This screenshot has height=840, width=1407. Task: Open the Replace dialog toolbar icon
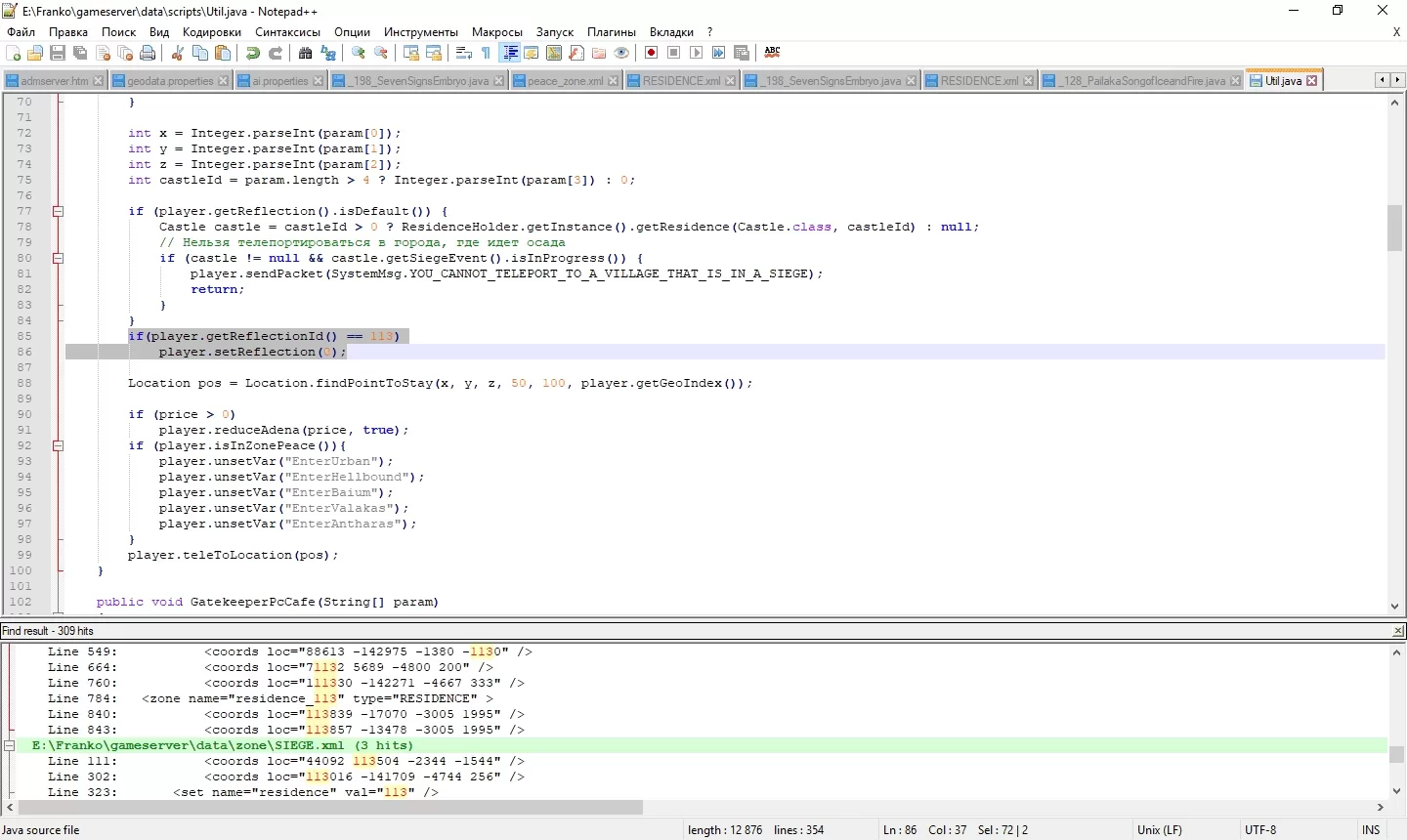[x=328, y=53]
